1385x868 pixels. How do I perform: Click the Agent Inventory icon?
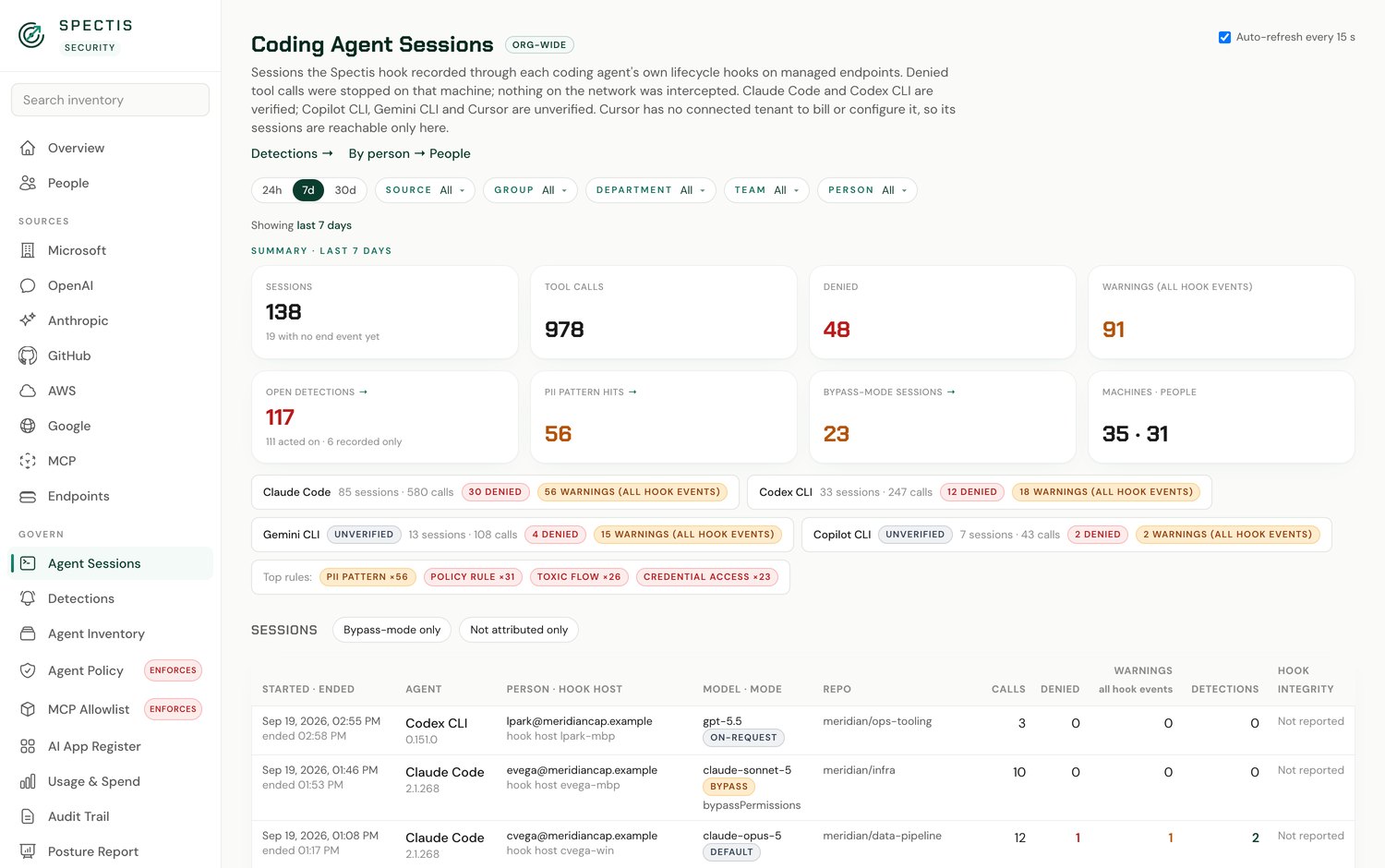(28, 633)
